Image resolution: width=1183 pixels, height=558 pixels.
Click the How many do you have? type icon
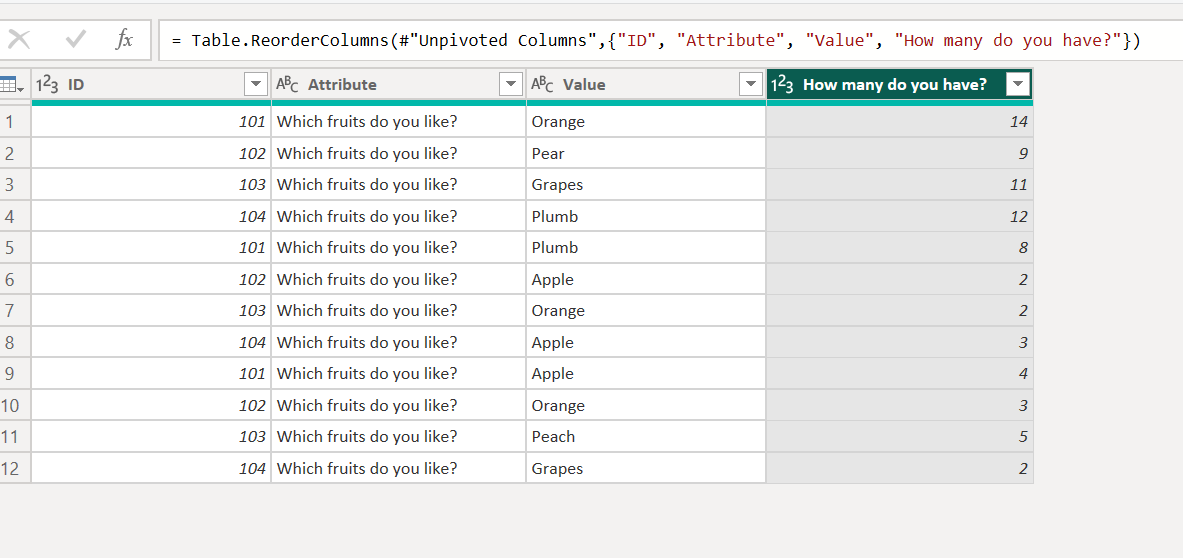point(782,85)
